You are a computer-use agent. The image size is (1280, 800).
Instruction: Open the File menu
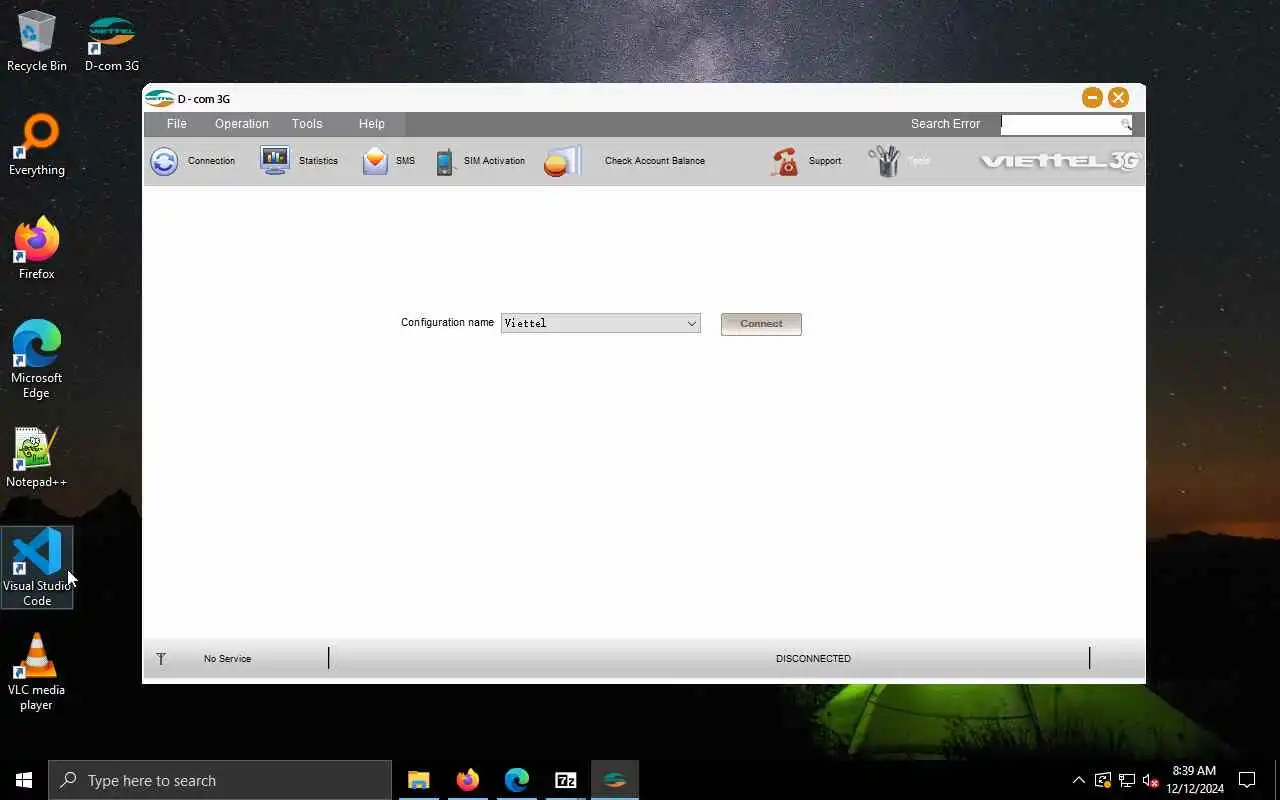tap(177, 124)
